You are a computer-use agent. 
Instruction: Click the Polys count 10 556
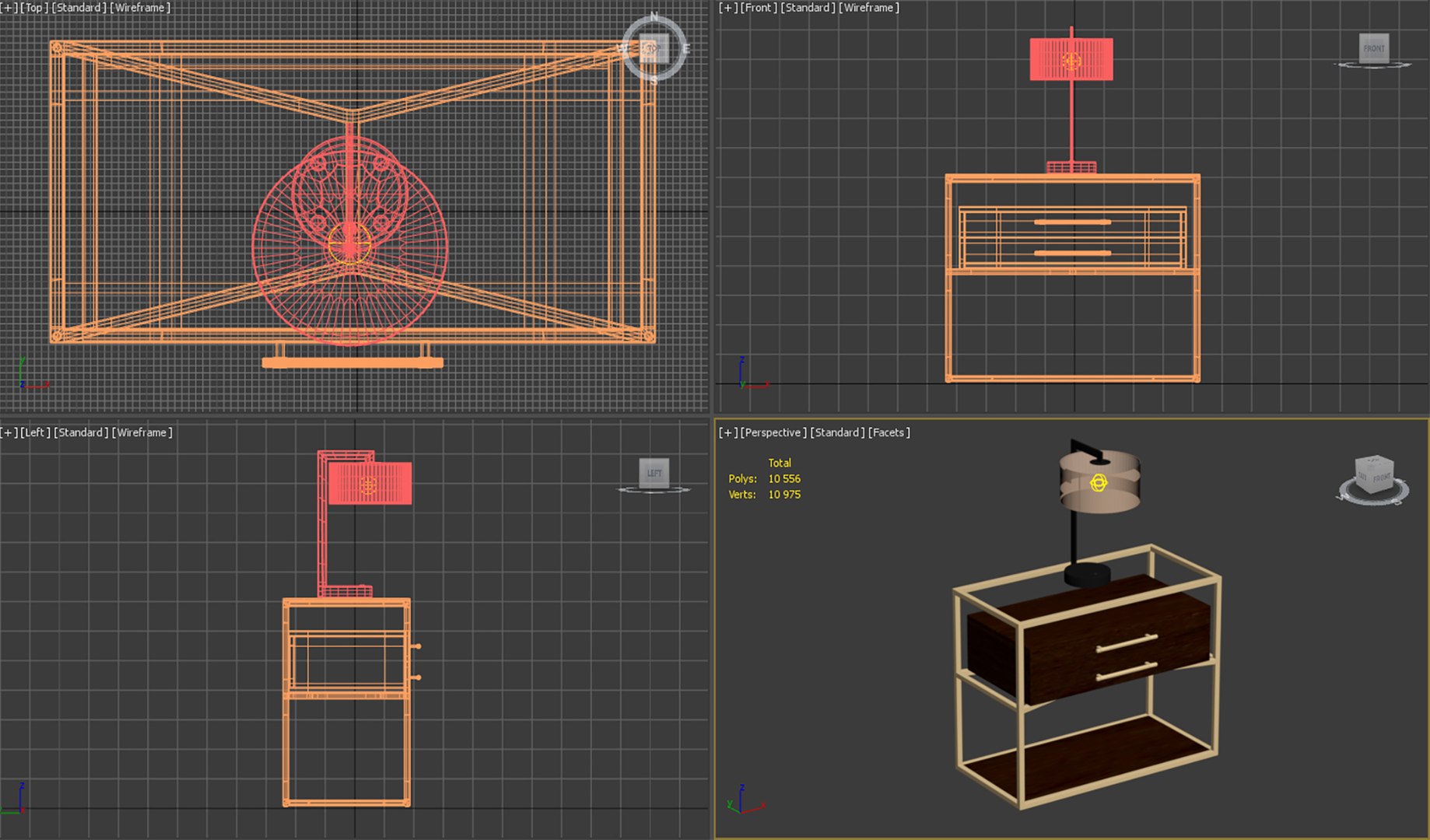[784, 479]
